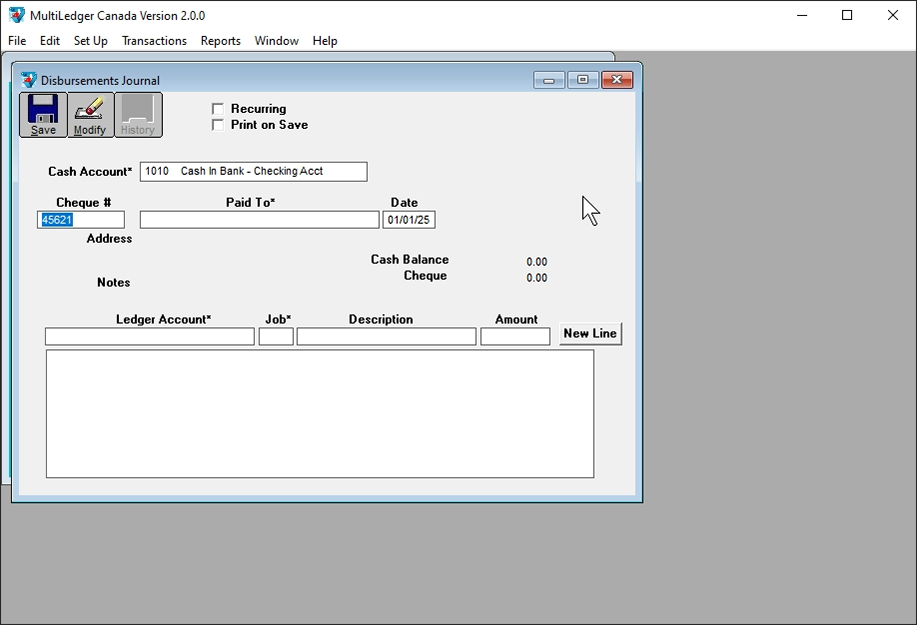917x625 pixels.
Task: Click the Amount input field
Action: point(515,337)
